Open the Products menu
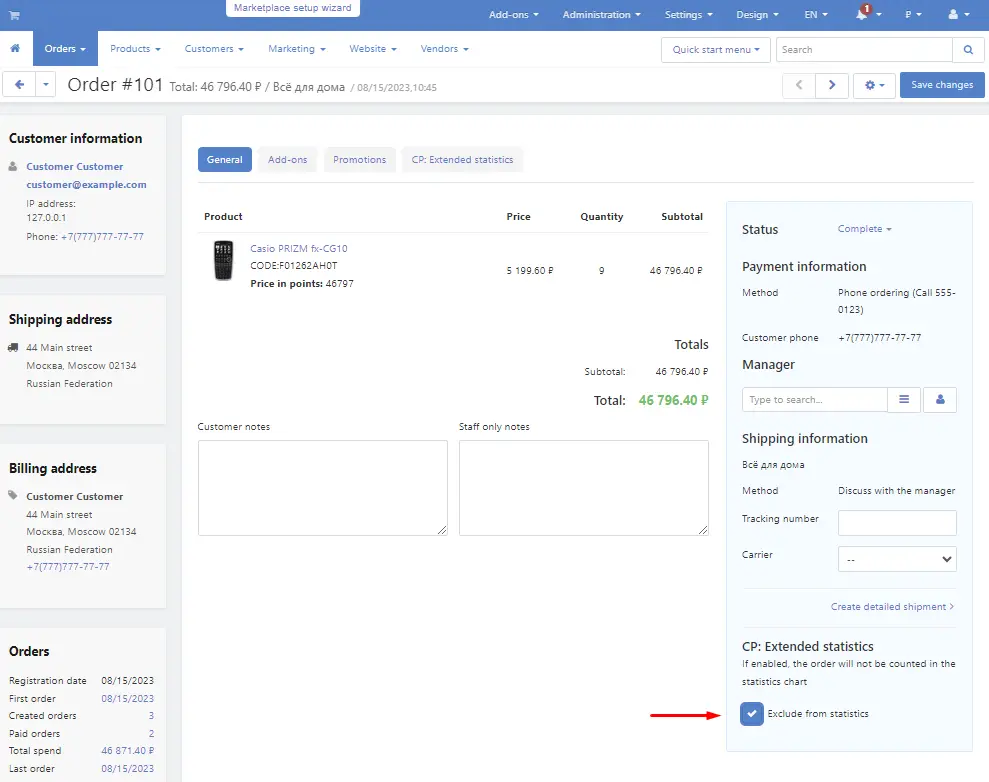 pyautogui.click(x=135, y=49)
